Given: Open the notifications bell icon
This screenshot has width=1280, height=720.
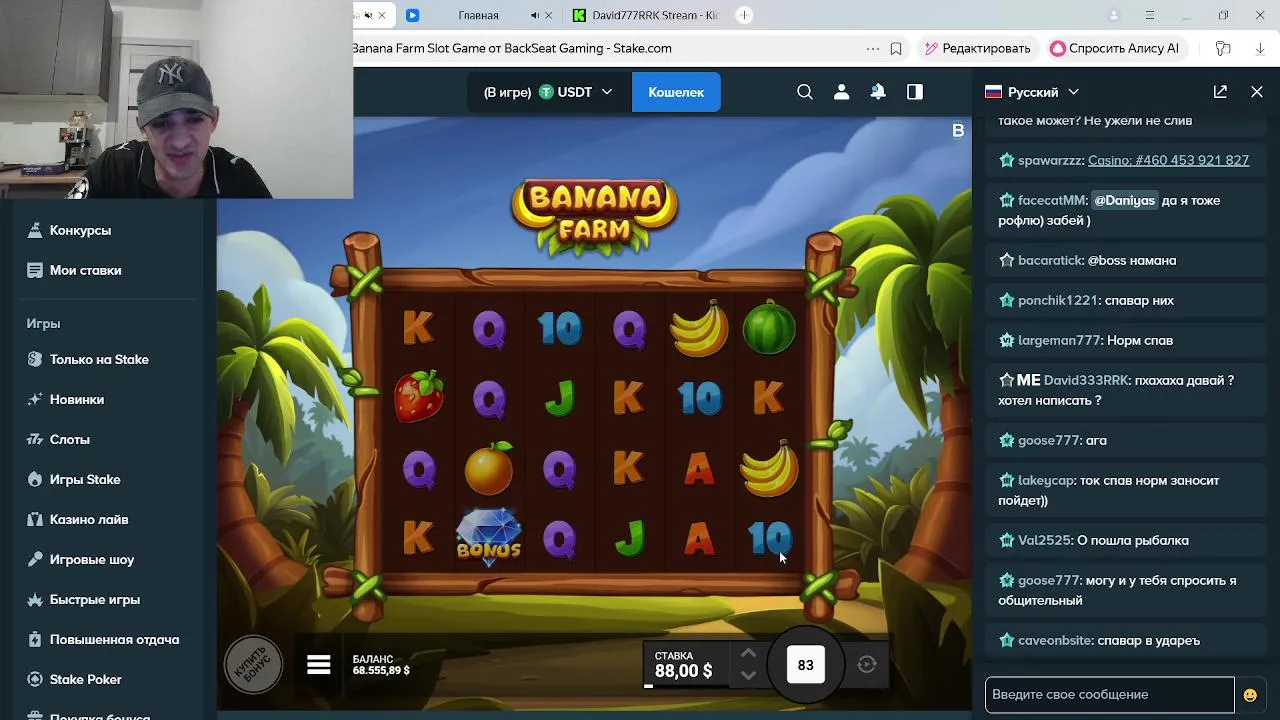Looking at the screenshot, I should [x=878, y=92].
